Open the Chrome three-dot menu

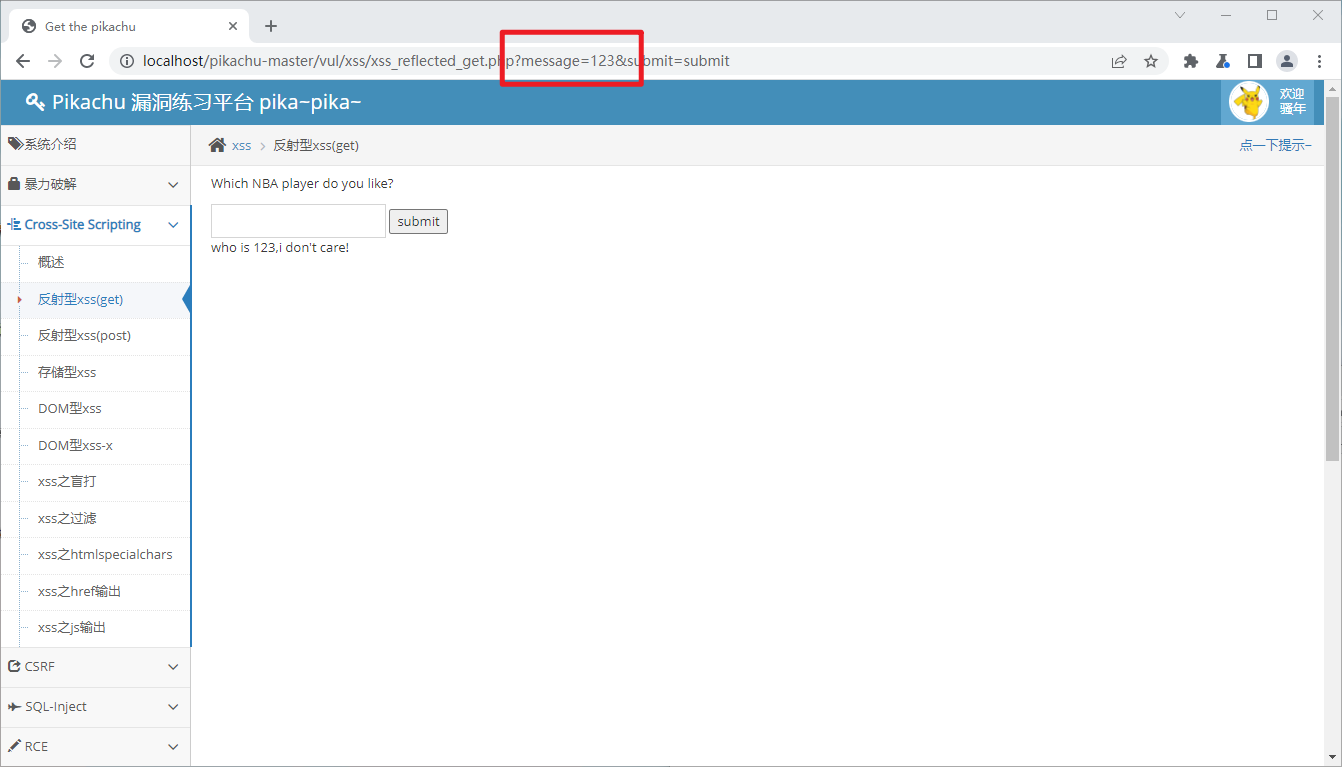pos(1319,61)
